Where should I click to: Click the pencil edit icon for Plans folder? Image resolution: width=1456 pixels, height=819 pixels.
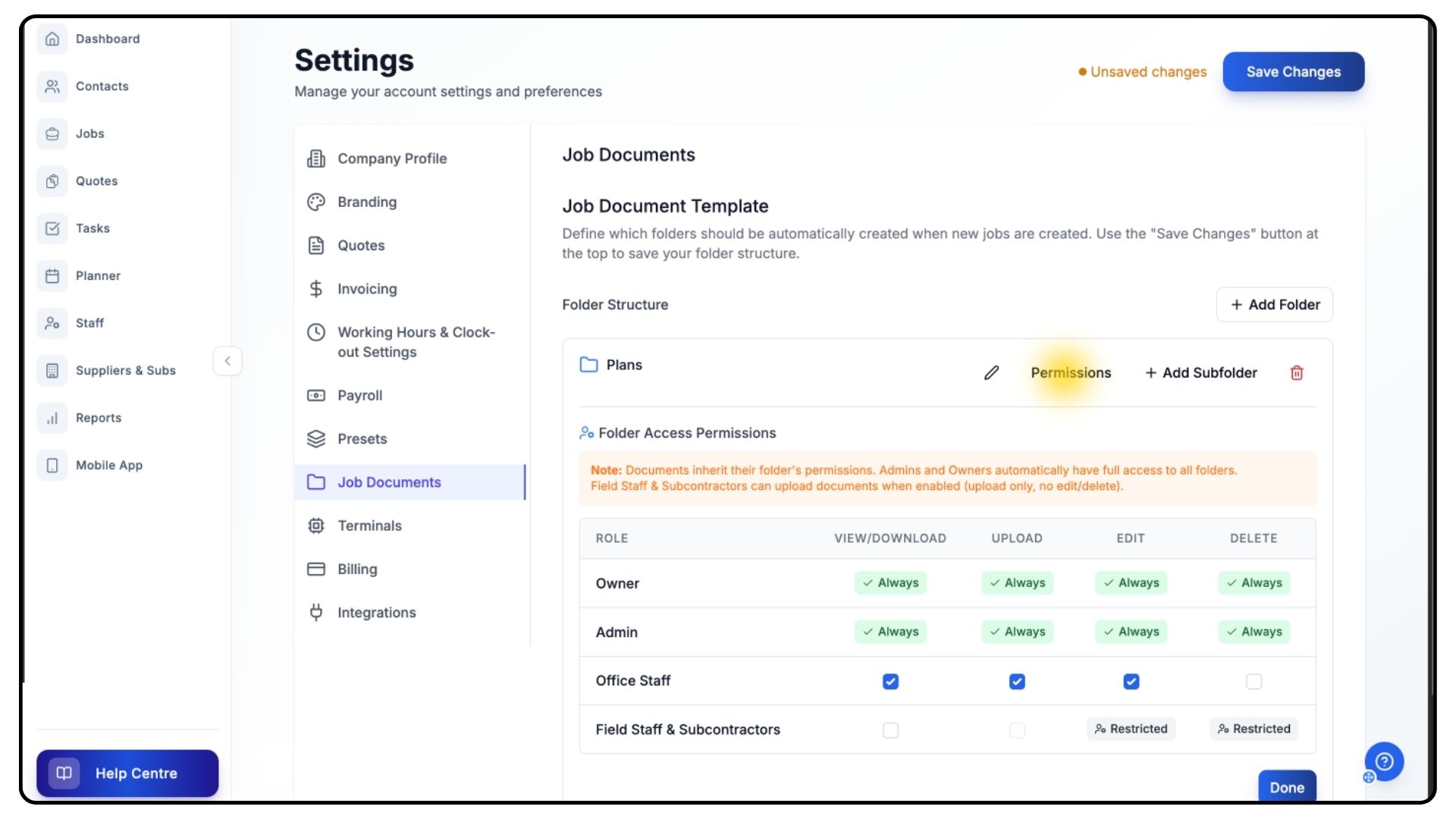(x=991, y=372)
